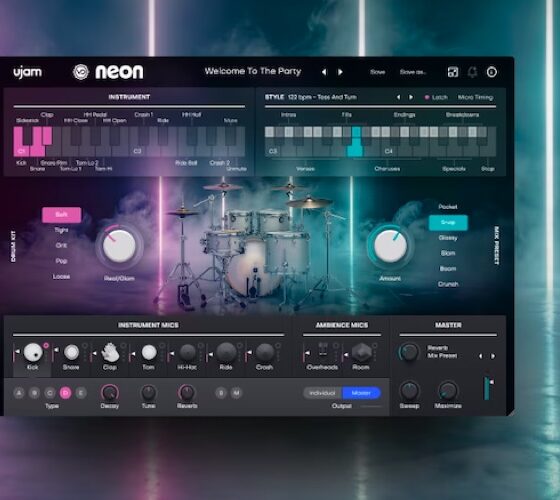Click the Tune knob
Screen dimensions: 560x500
tap(149, 393)
